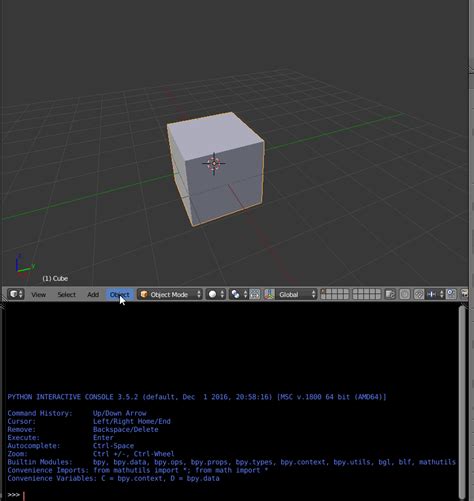The image size is (474, 501).
Task: Select the Cube object in the viewport
Action: point(216,169)
